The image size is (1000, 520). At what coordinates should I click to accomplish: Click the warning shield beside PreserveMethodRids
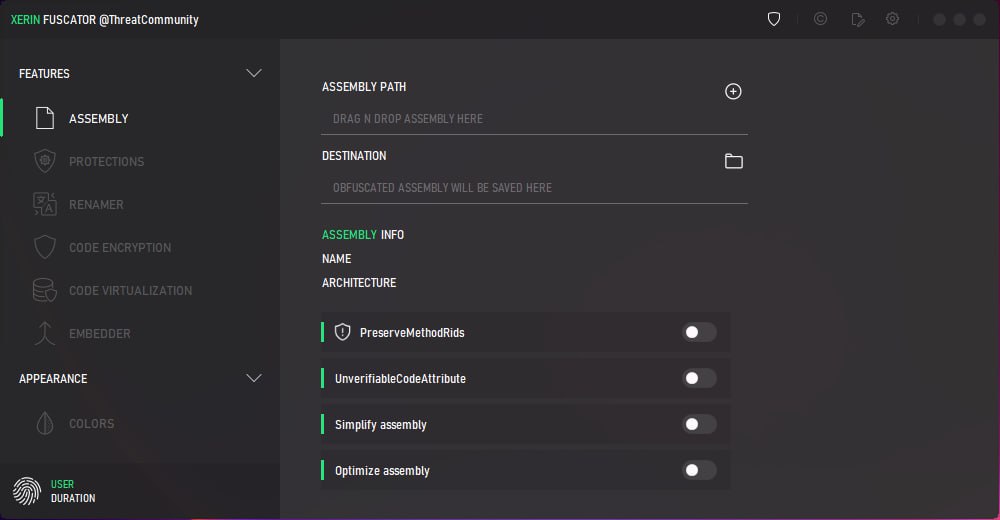click(x=343, y=332)
